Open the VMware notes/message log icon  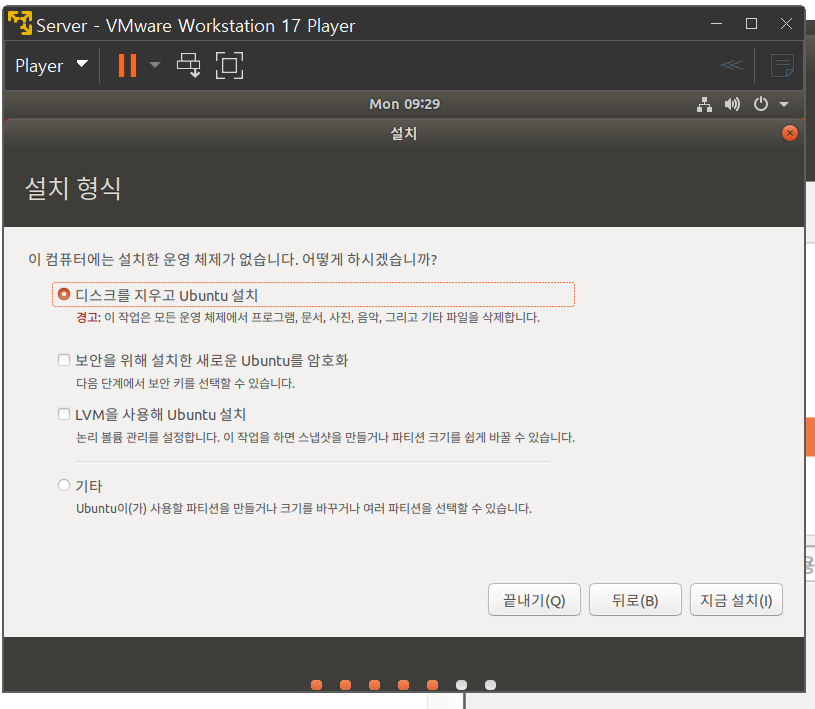point(782,65)
